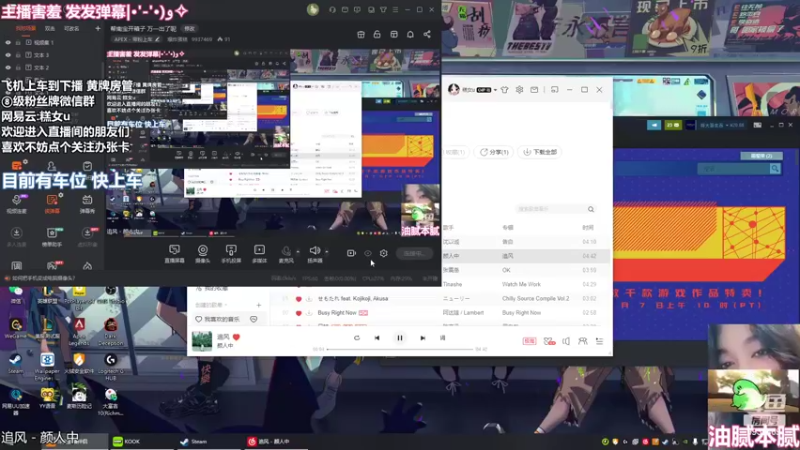Expand the microphone options arrow
Screen dimensions: 800x450
tap(298, 252)
